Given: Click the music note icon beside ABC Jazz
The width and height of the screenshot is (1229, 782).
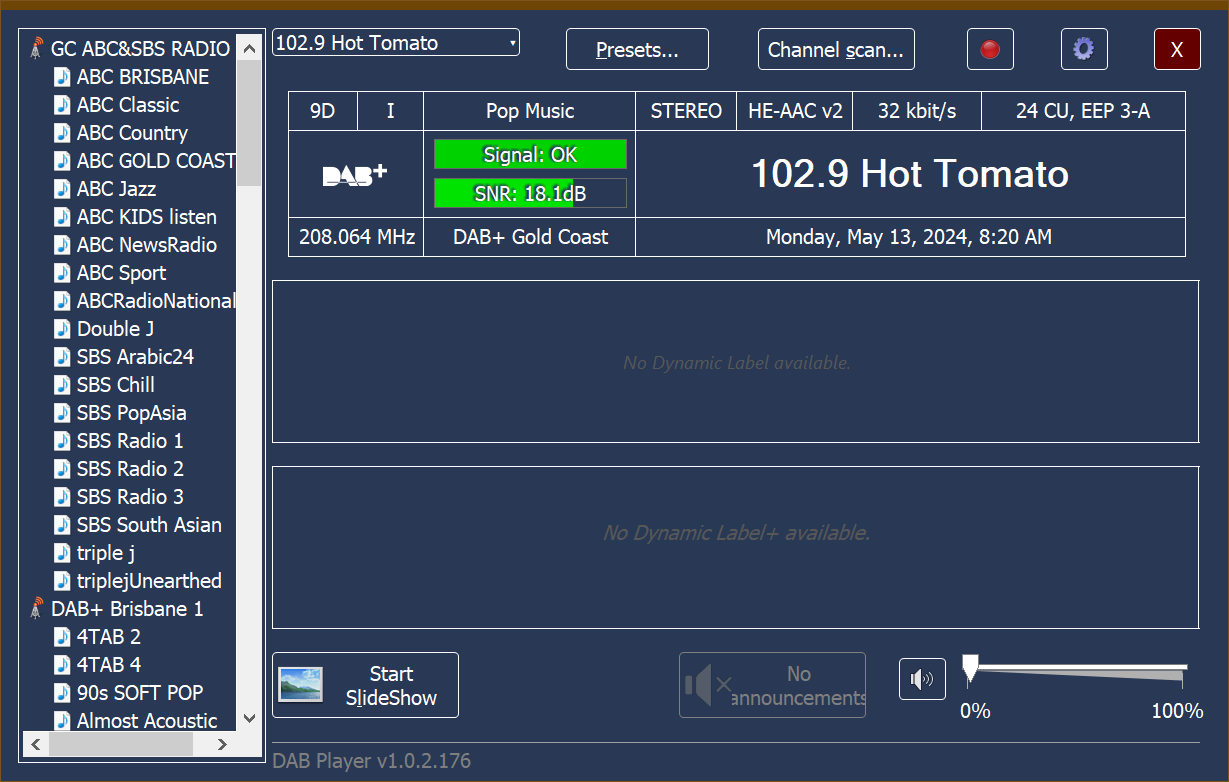Looking at the screenshot, I should [63, 189].
